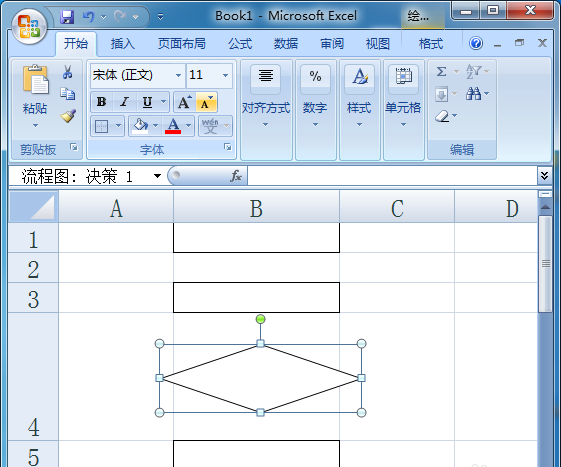This screenshot has height=467, width=561.
Task: Open Find & Select binoculars
Action: pyautogui.click(x=473, y=94)
